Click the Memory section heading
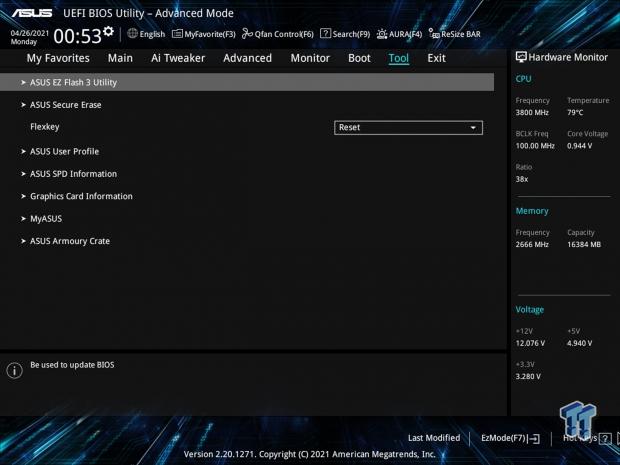 point(532,211)
